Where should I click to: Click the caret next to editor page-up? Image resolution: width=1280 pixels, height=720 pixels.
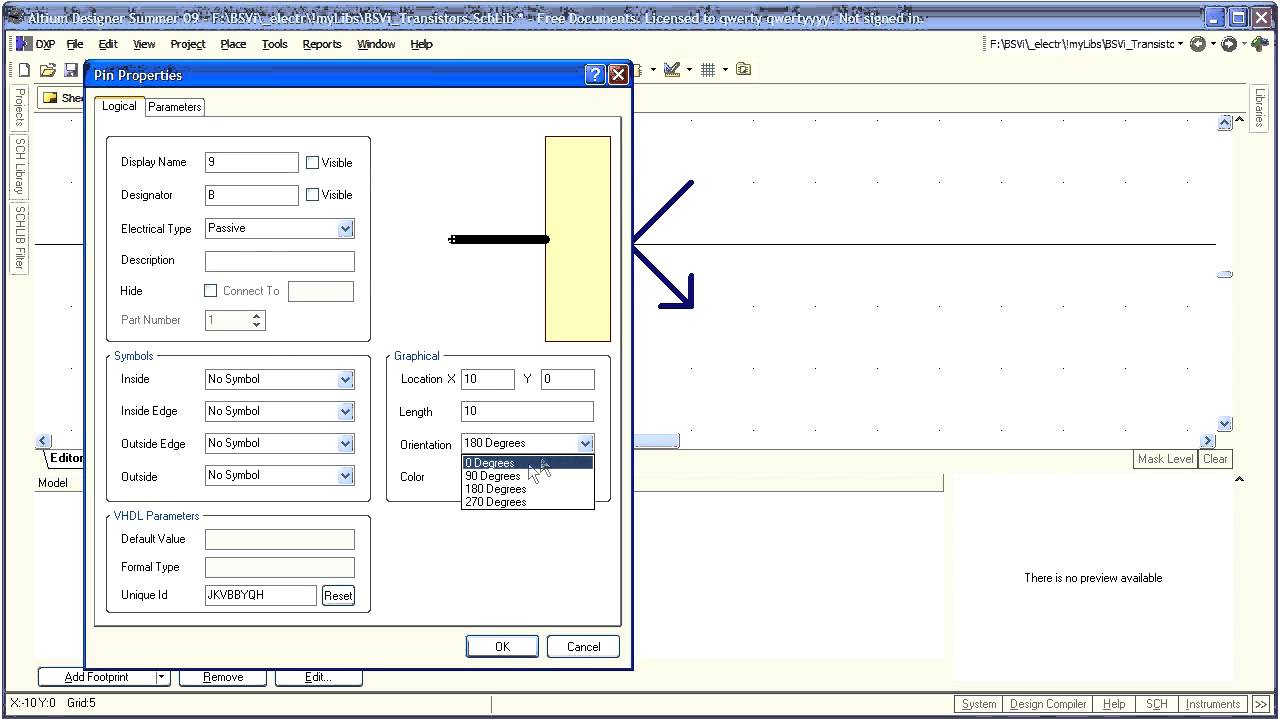1240,121
